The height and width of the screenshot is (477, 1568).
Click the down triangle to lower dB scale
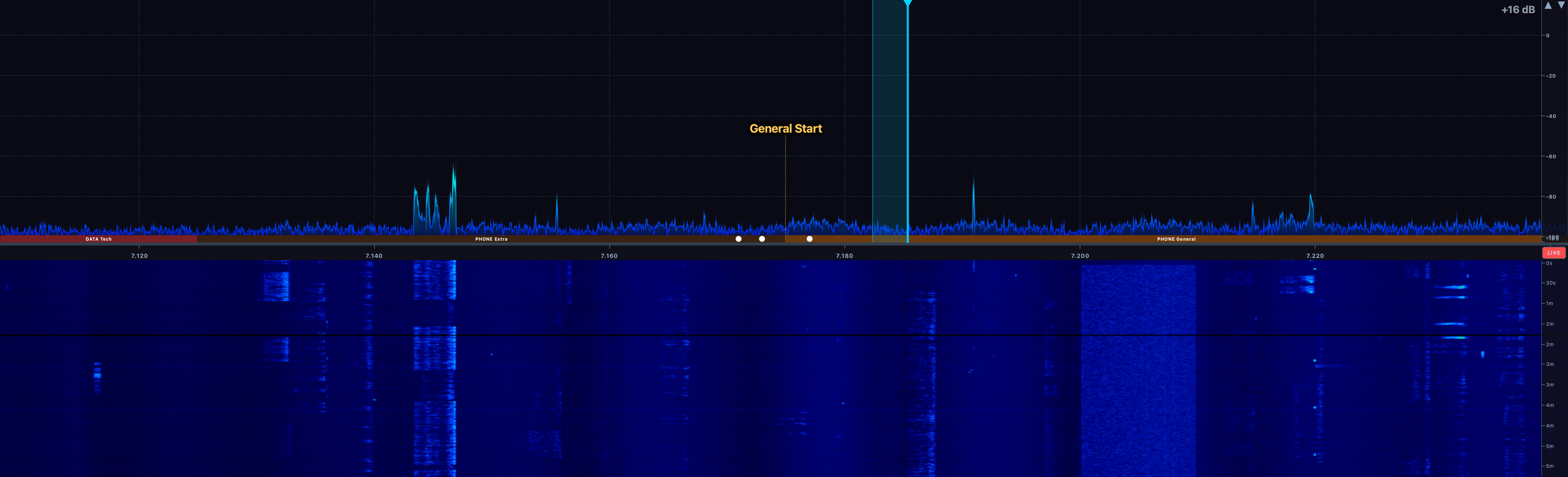click(x=1561, y=5)
